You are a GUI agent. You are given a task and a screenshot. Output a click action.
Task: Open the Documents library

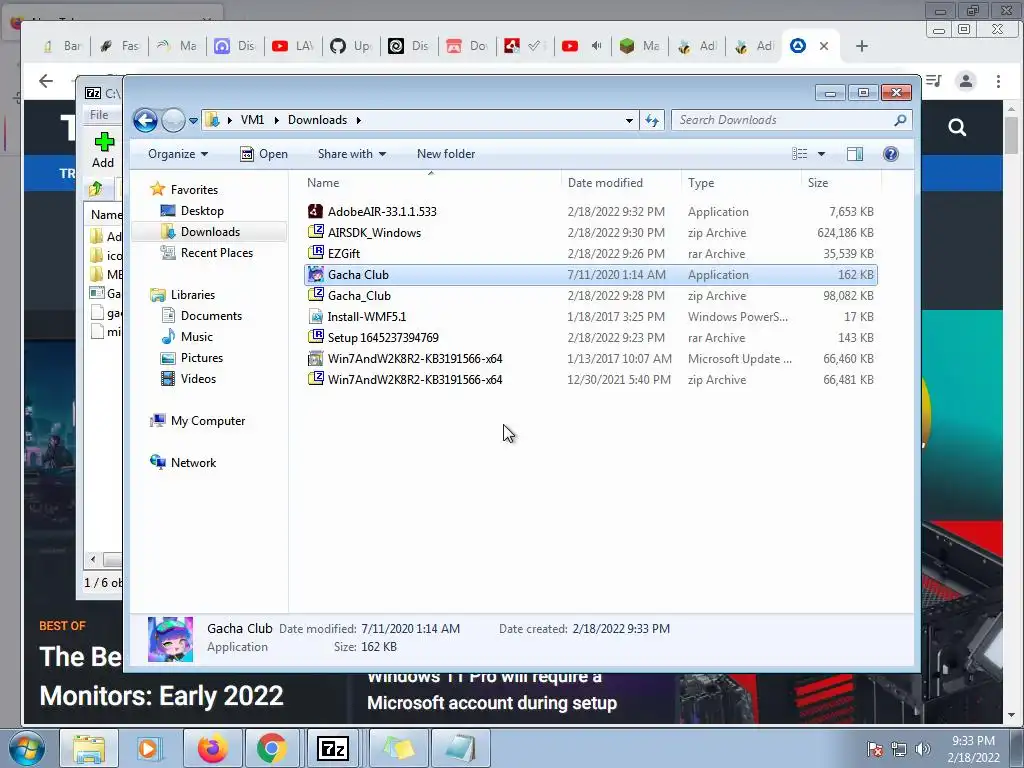tap(201, 315)
